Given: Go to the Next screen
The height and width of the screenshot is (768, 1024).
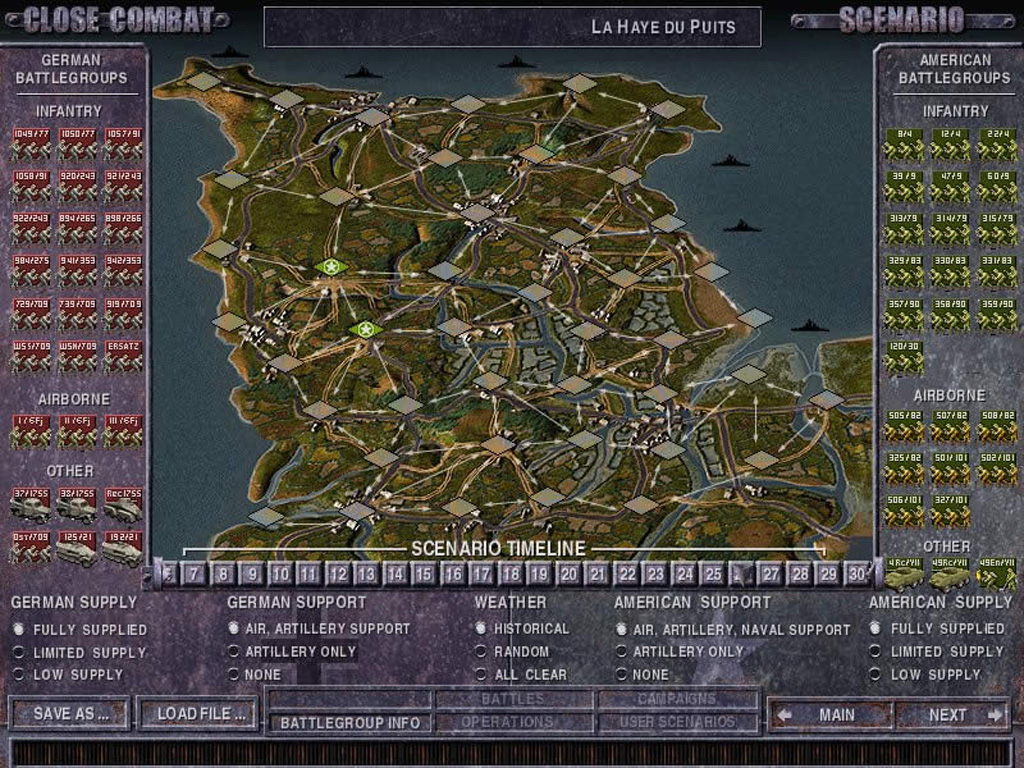Looking at the screenshot, I should point(951,715).
